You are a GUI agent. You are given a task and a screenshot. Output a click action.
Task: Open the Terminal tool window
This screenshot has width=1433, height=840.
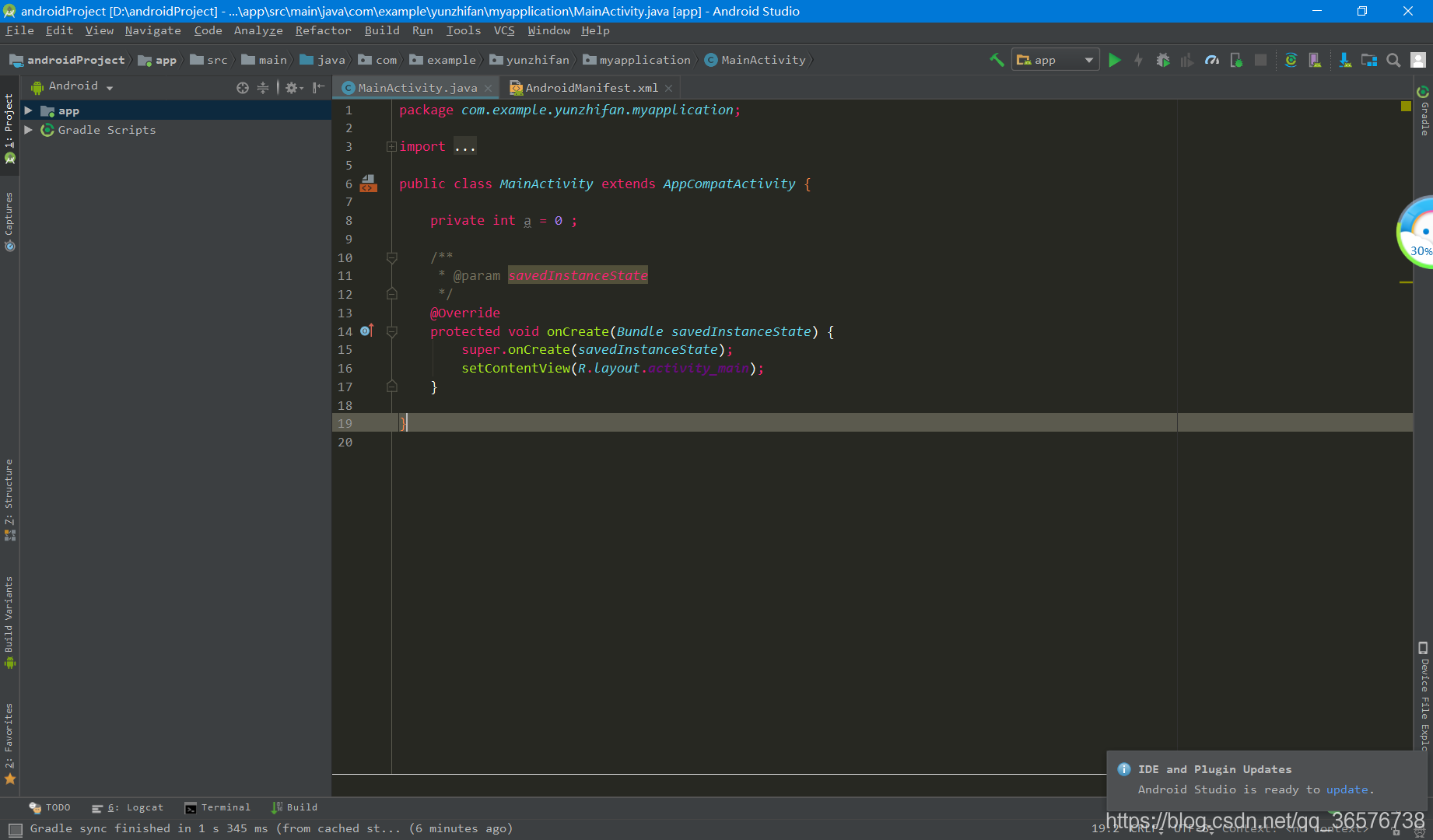coord(218,807)
